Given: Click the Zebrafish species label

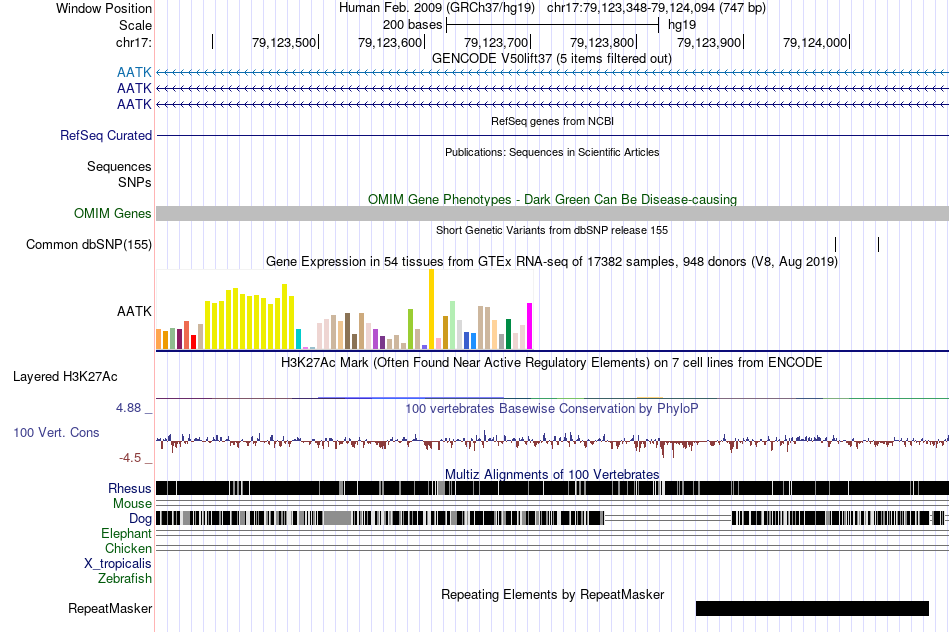Looking at the screenshot, I should (x=125, y=579).
